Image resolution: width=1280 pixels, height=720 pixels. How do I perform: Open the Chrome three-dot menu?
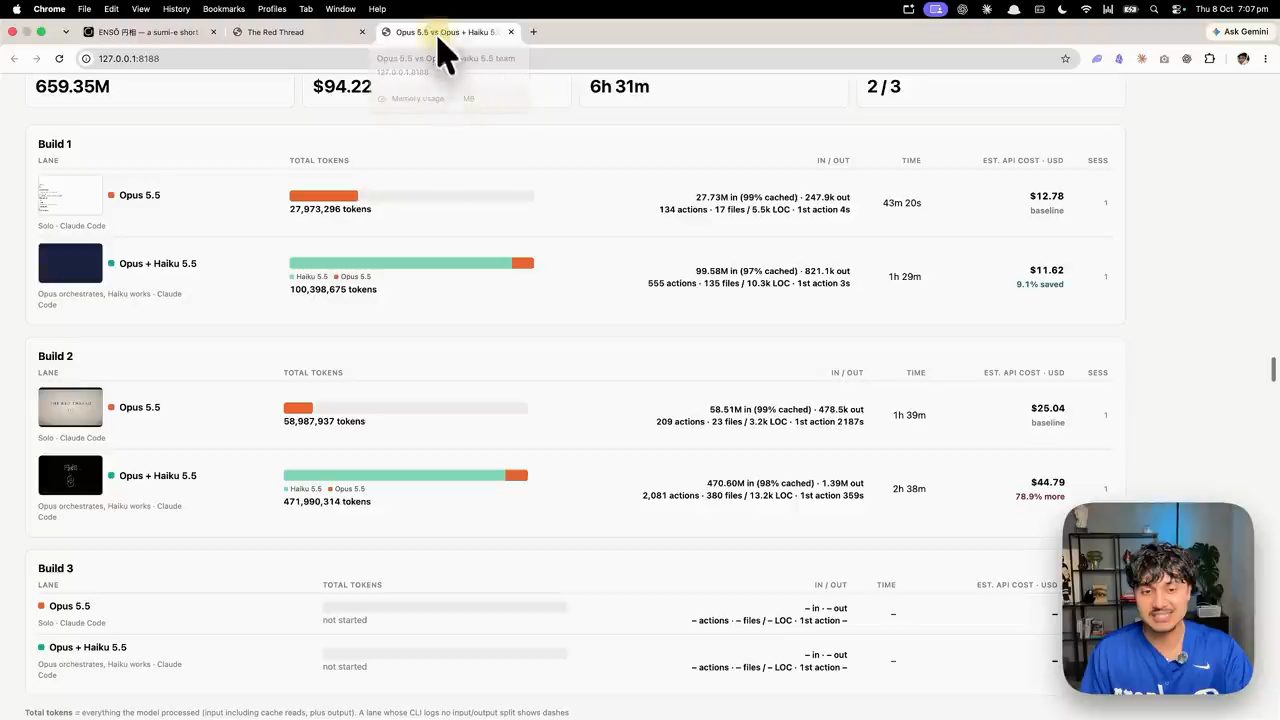1266,59
